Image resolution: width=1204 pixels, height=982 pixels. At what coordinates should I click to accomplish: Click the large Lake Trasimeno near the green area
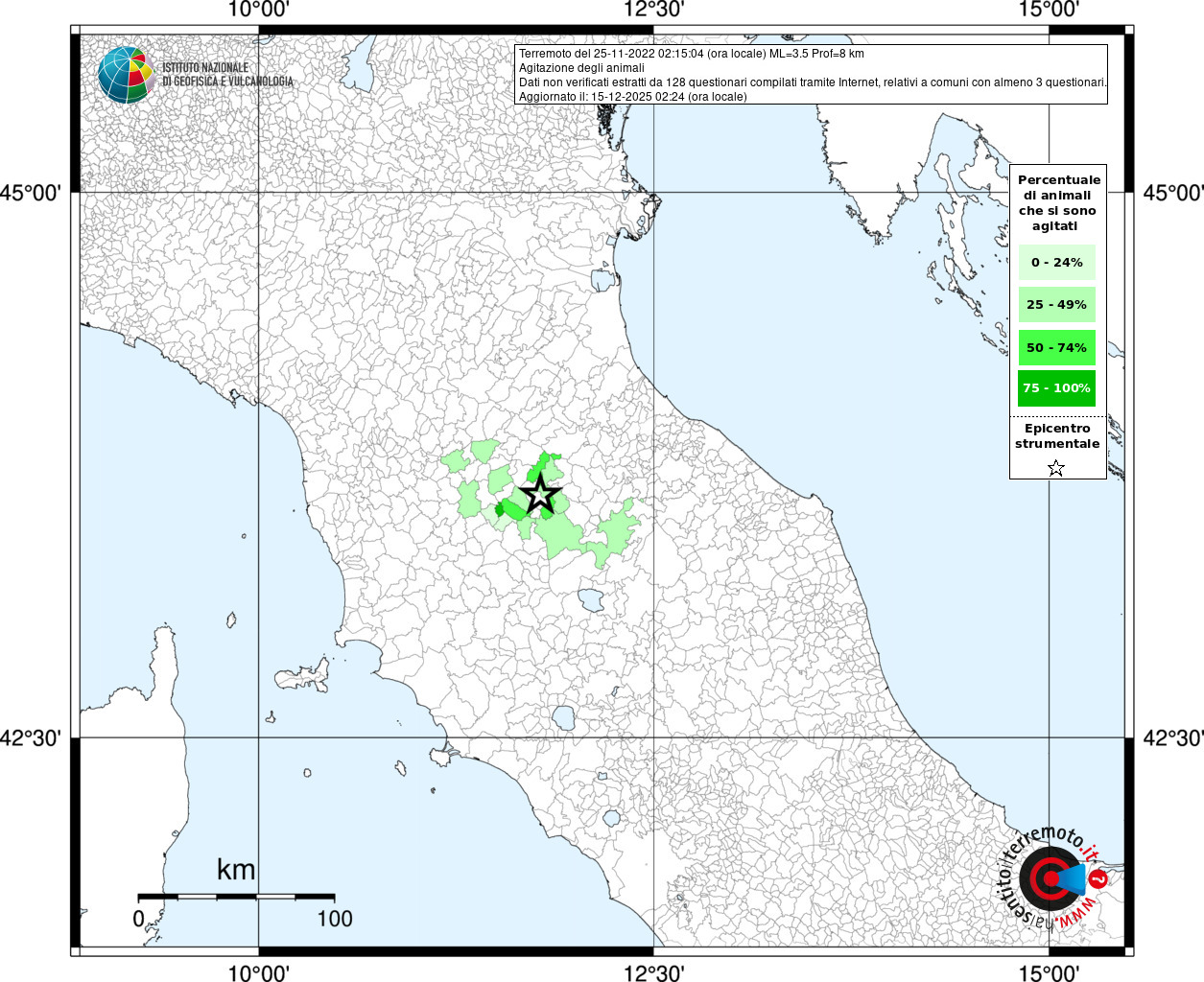tap(591, 601)
